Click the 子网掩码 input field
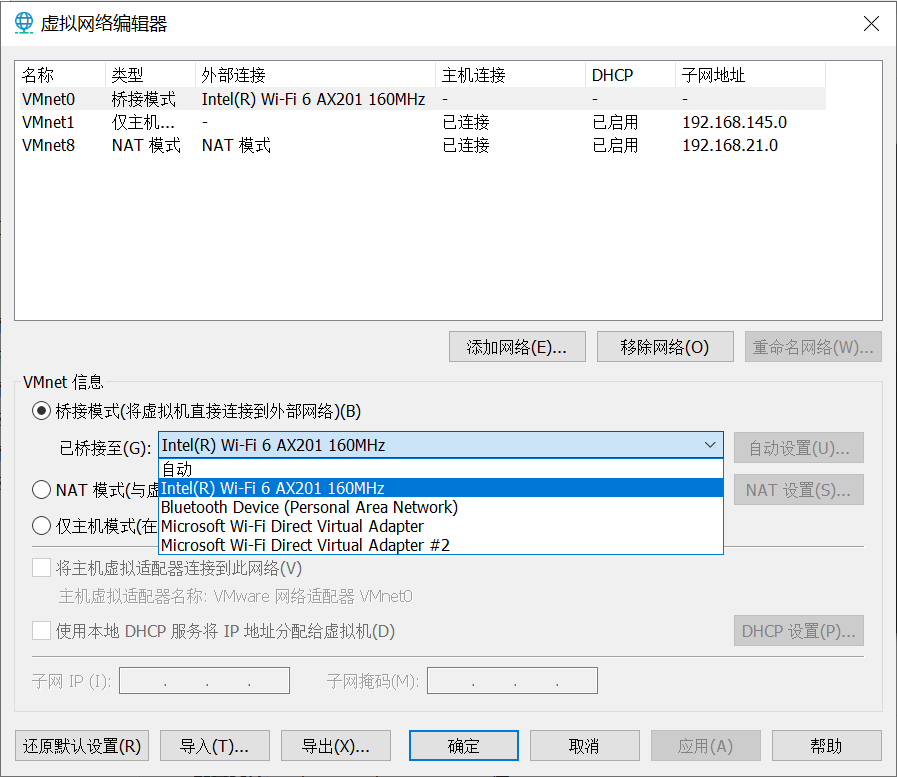Image resolution: width=897 pixels, height=777 pixels. click(x=513, y=680)
